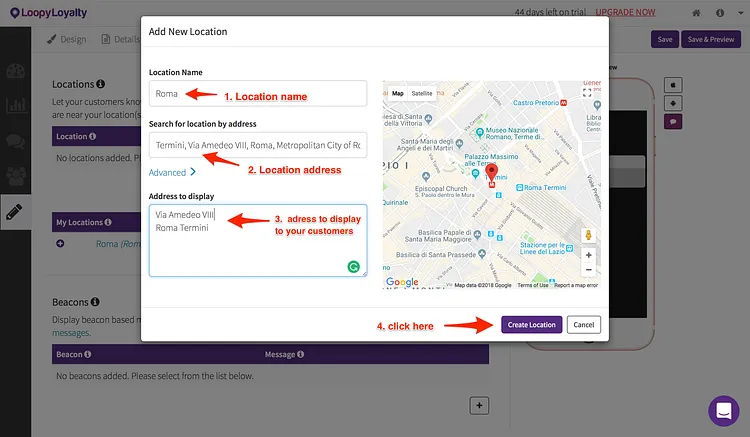This screenshot has height=437, width=750.
Task: Select the Map view tab
Action: click(x=397, y=94)
